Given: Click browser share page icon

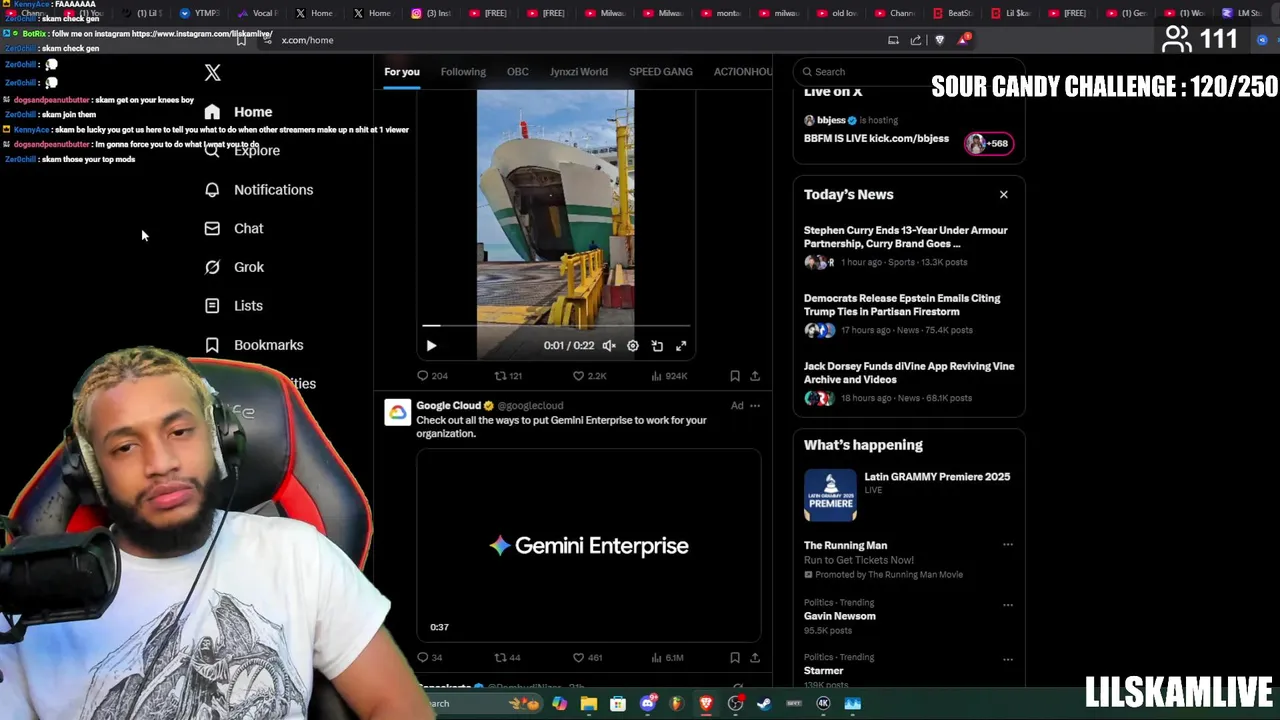Looking at the screenshot, I should 916,40.
